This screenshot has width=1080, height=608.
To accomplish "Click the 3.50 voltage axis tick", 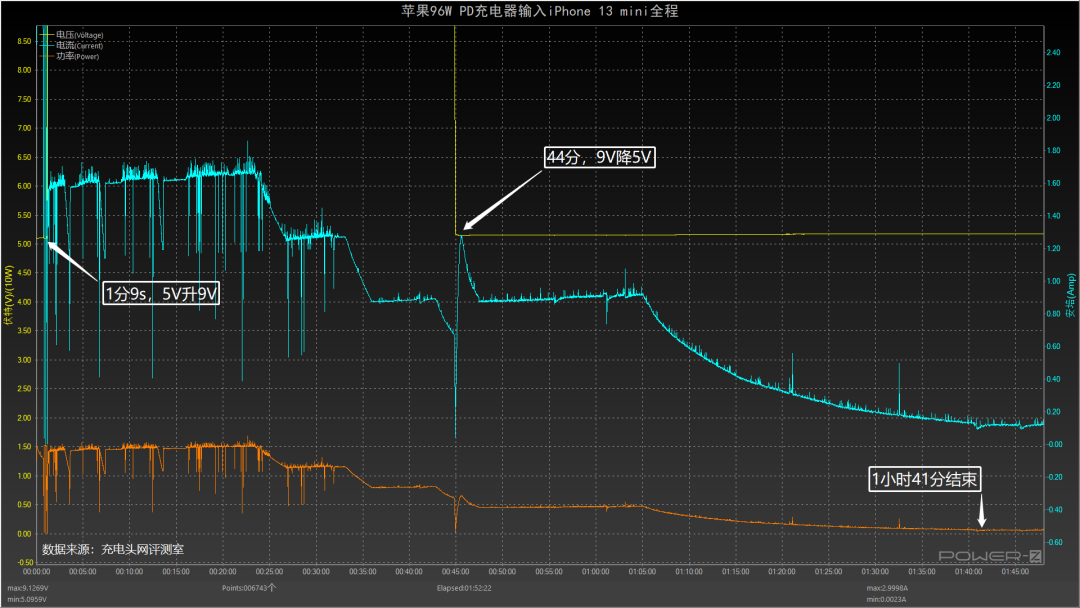I will tap(24, 331).
